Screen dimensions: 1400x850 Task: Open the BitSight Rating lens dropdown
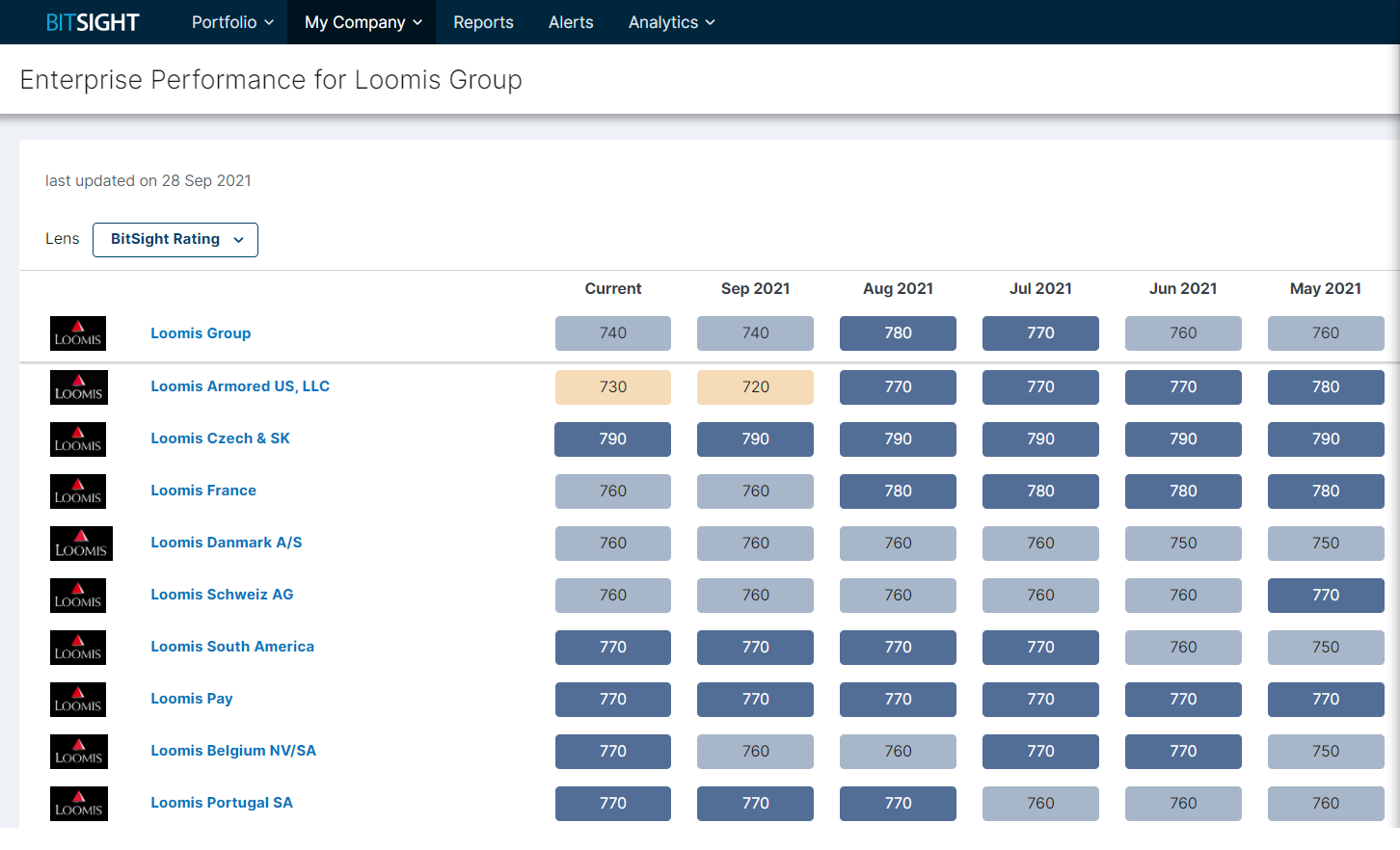pos(175,240)
